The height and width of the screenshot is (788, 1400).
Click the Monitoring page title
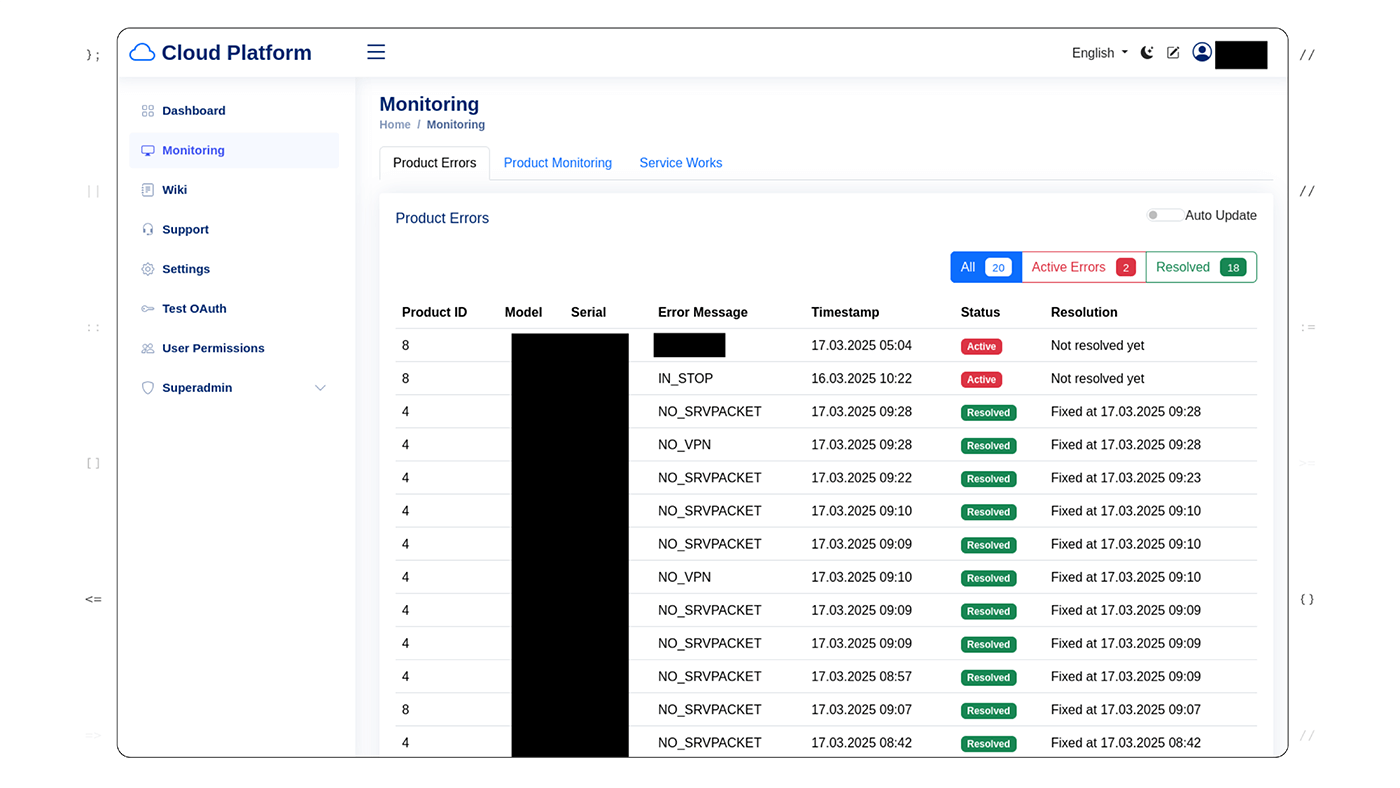429,104
